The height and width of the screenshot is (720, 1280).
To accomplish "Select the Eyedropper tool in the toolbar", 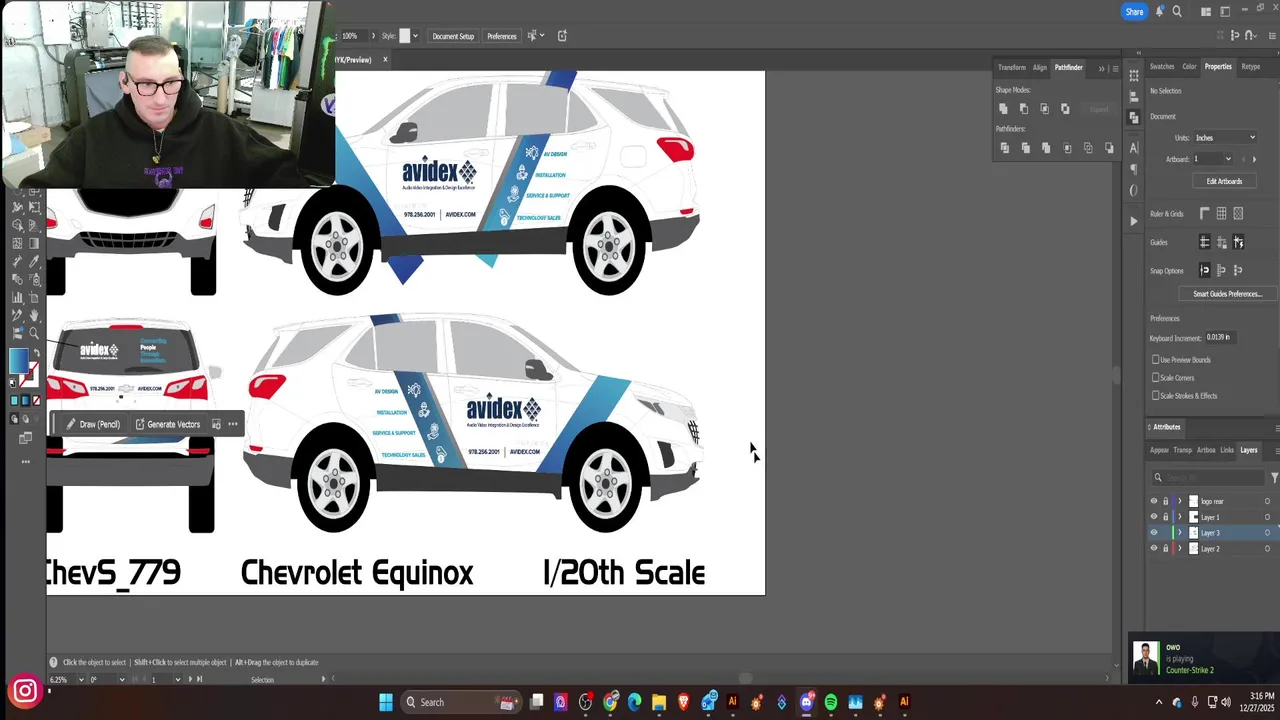I will coord(34,261).
